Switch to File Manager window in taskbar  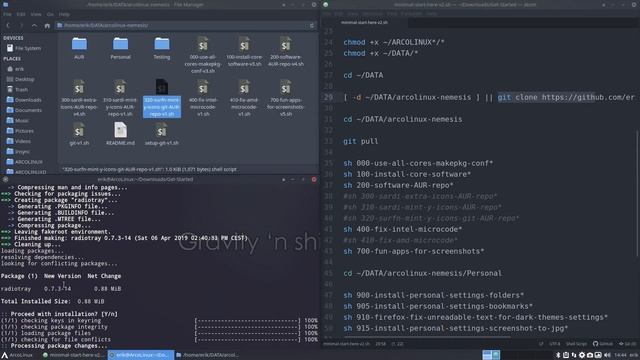pos(208,355)
